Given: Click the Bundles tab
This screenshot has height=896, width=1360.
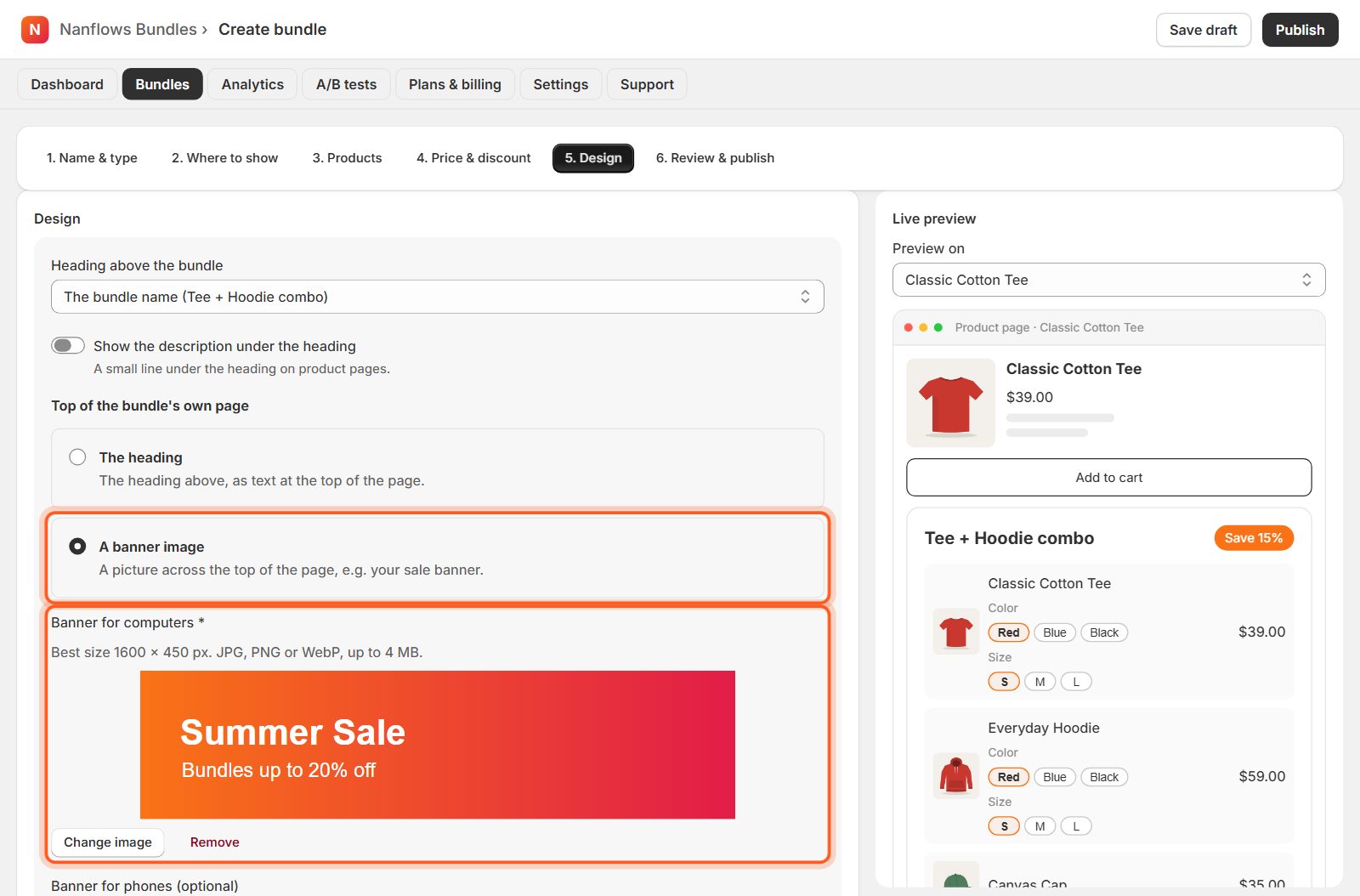Looking at the screenshot, I should [x=162, y=84].
